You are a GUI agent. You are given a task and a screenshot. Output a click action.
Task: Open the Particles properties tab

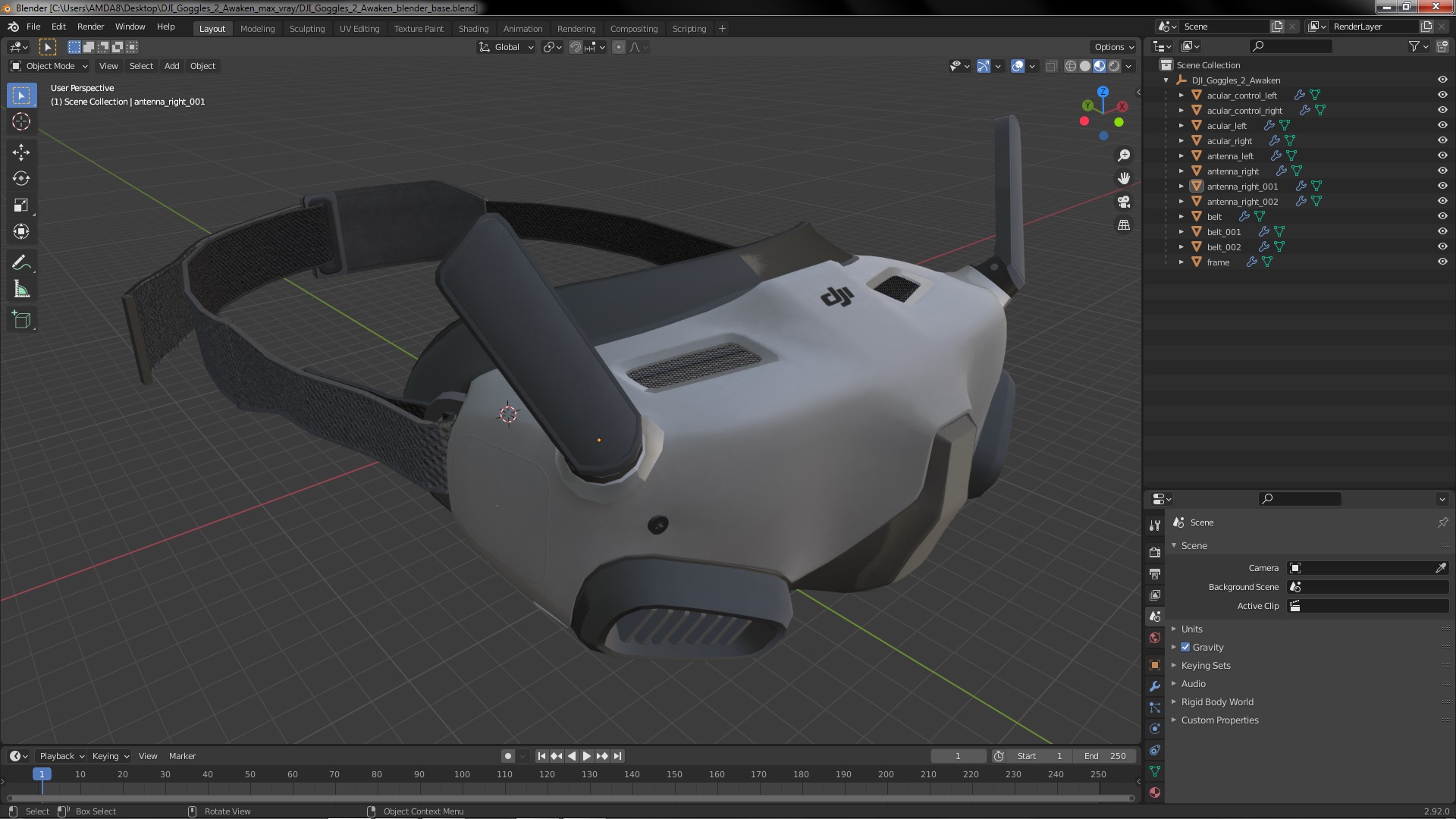(x=1155, y=708)
